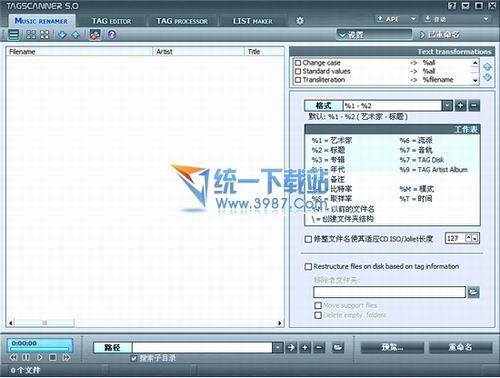Click the list view icon in toolbar
The height and width of the screenshot is (378, 500).
[14, 35]
